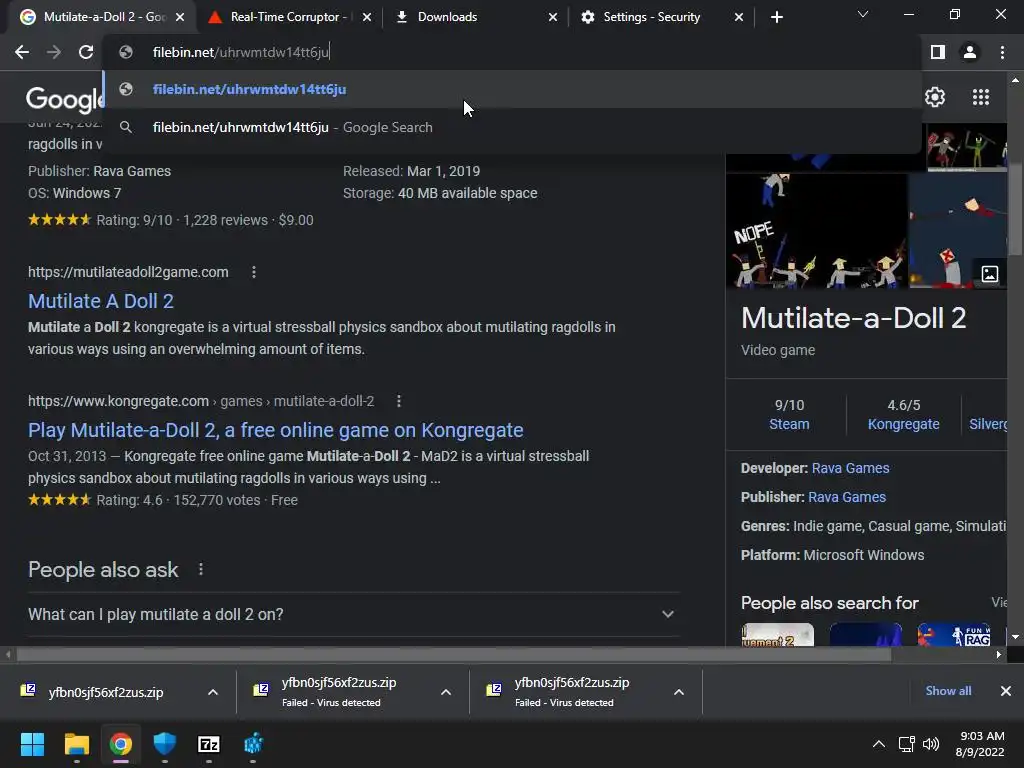The image size is (1024, 768).
Task: Open File Explorer from the taskbar
Action: coord(76,744)
